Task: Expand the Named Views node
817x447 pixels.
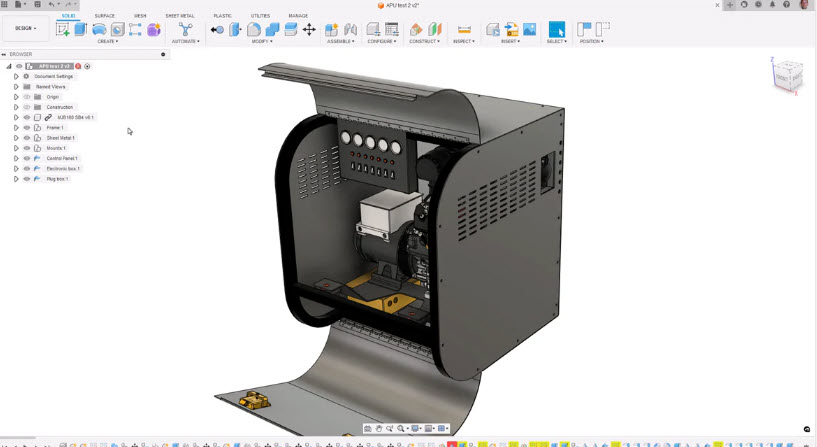Action: click(x=16, y=86)
